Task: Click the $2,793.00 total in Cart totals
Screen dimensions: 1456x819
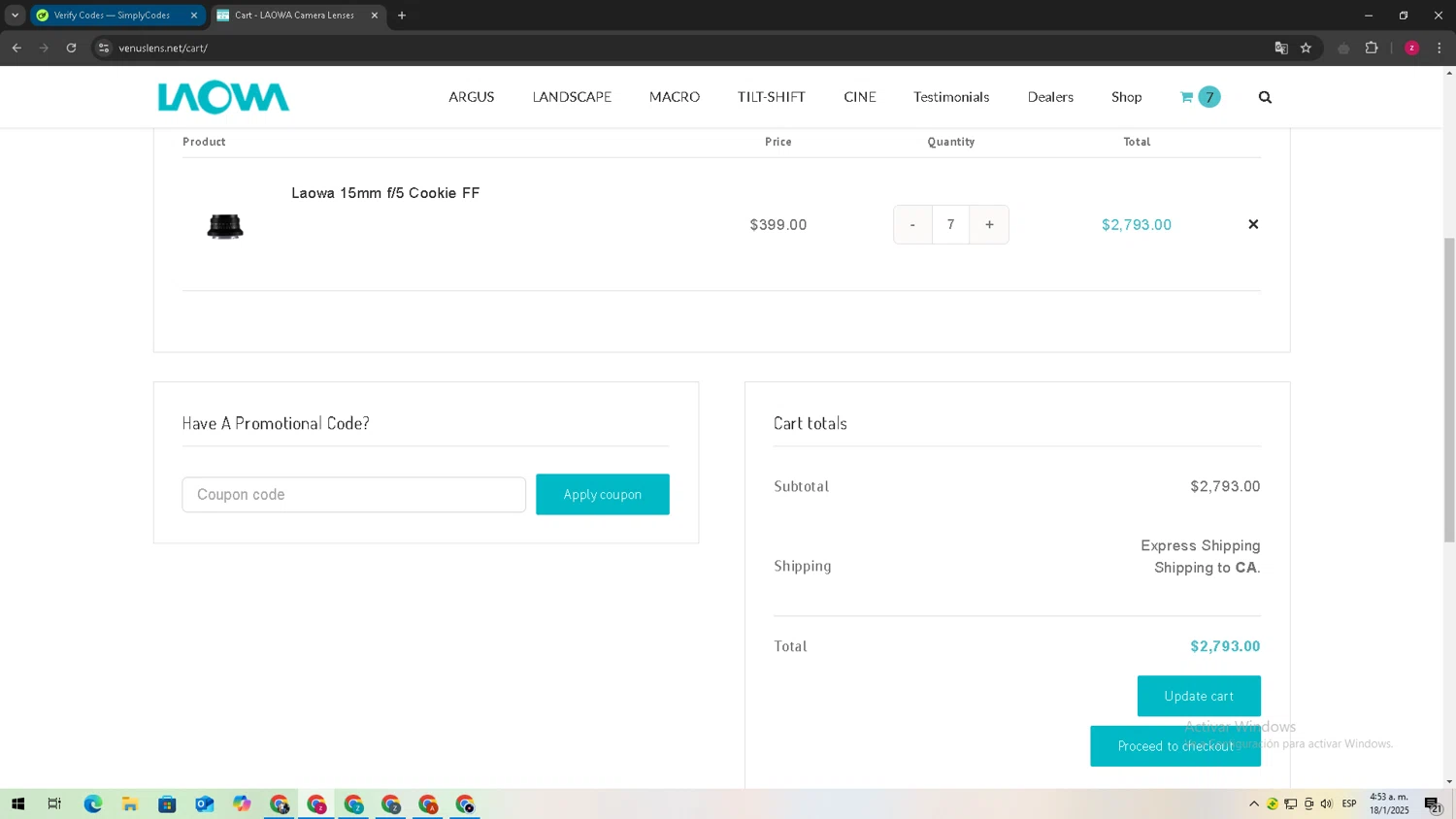Action: pyautogui.click(x=1225, y=646)
